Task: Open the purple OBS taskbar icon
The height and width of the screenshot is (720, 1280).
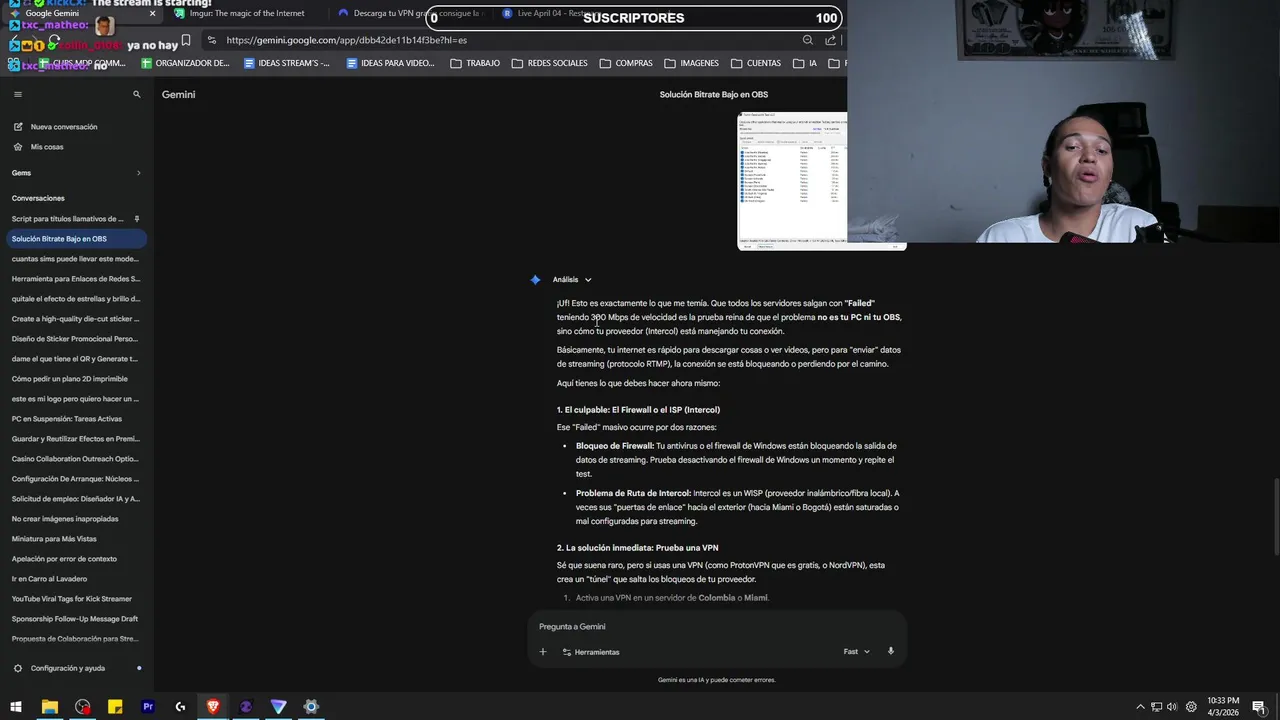Action: (x=246, y=707)
